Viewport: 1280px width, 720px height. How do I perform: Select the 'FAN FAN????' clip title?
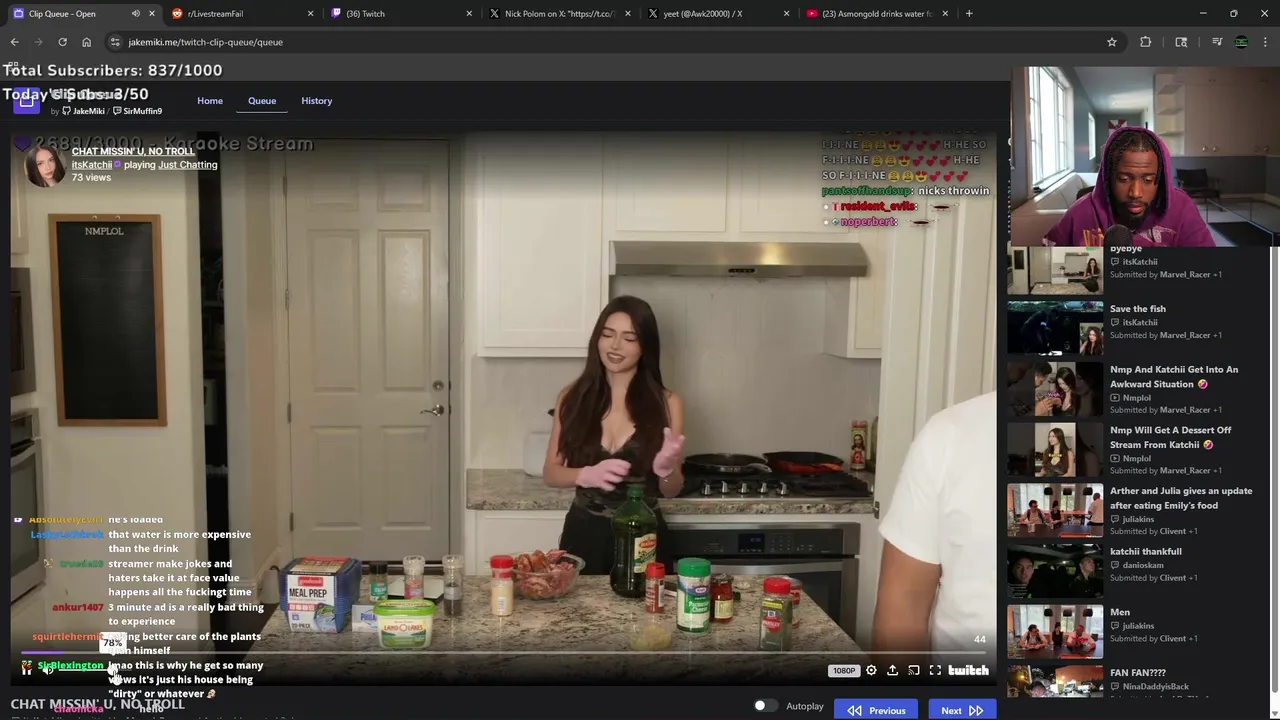pos(1138,673)
